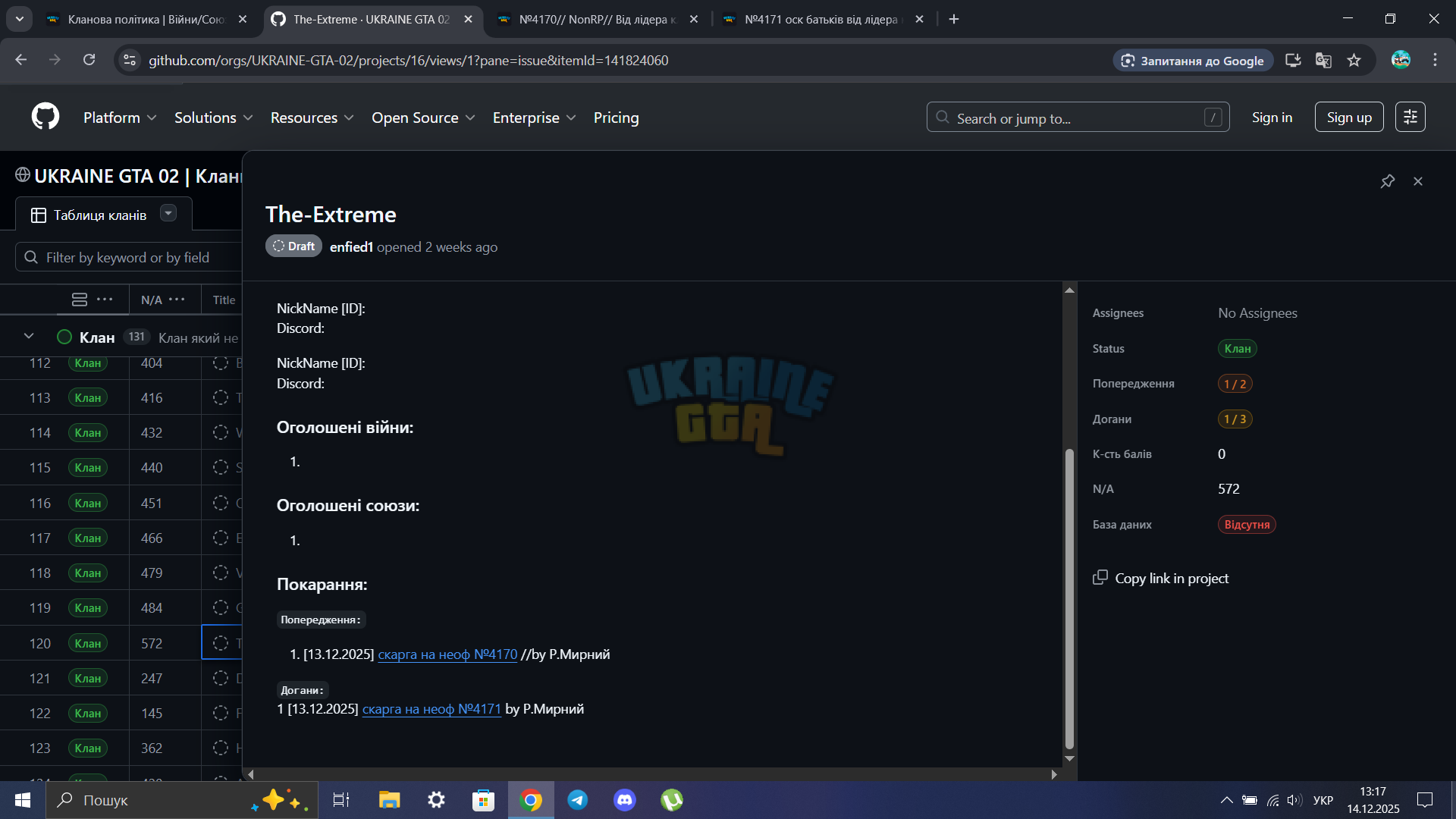
Task: Click the scroll-down arrow of issue panel
Action: click(1069, 758)
